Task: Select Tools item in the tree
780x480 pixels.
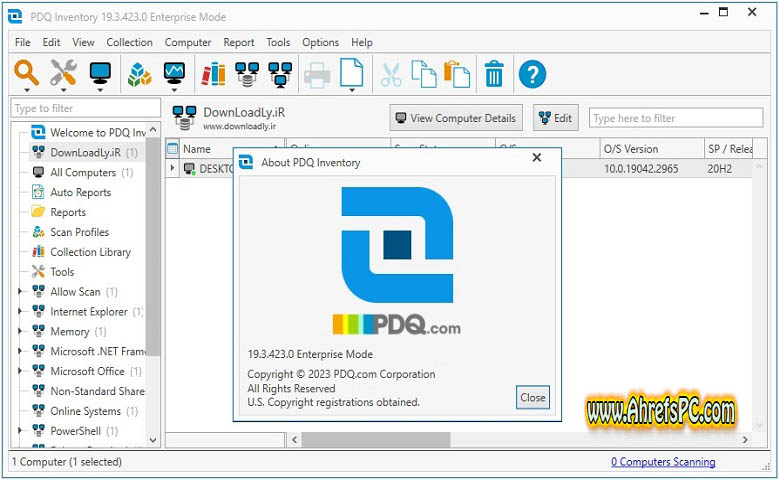Action: [x=53, y=272]
